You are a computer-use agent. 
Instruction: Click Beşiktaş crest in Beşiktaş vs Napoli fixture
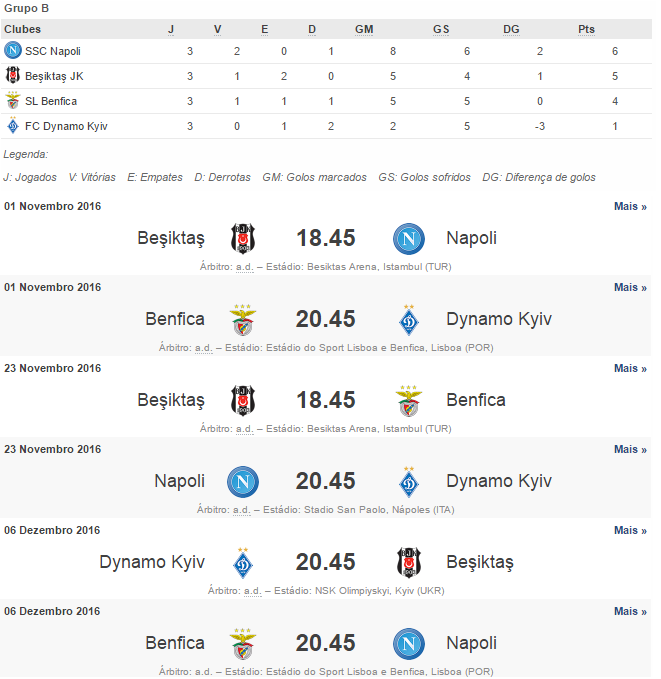click(244, 238)
